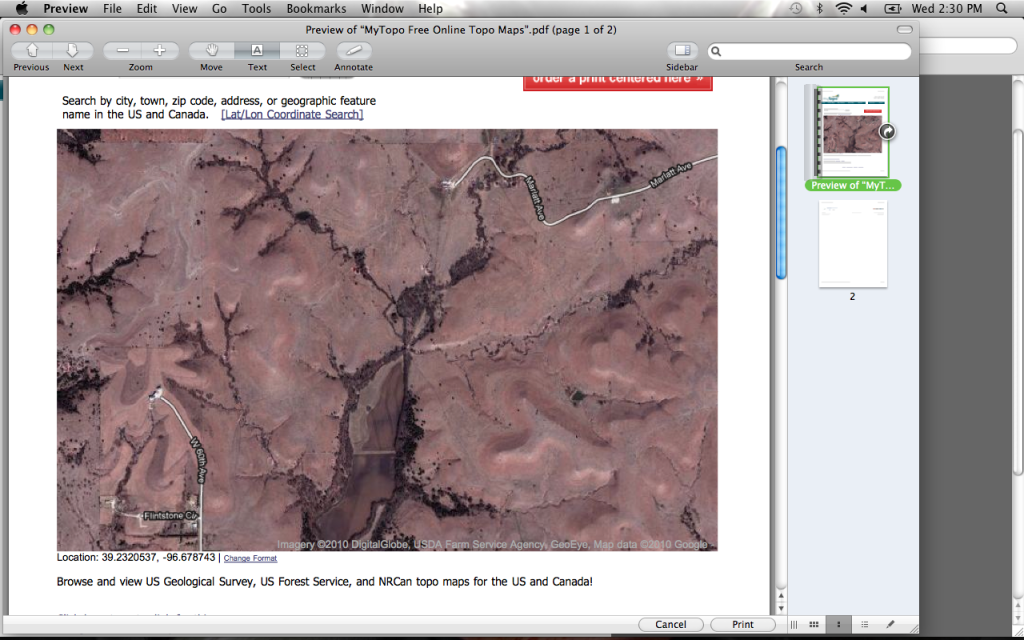Select the Move hand tool

pos(211,50)
